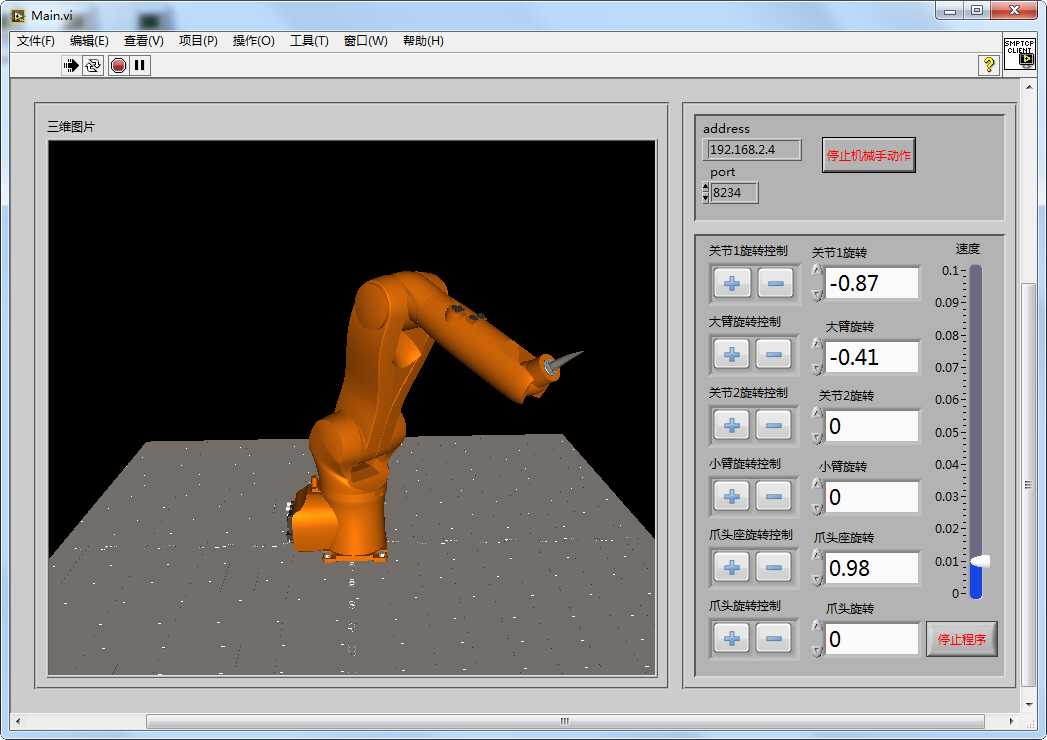
Task: Open the 帮助(H) menu
Action: [x=423, y=41]
